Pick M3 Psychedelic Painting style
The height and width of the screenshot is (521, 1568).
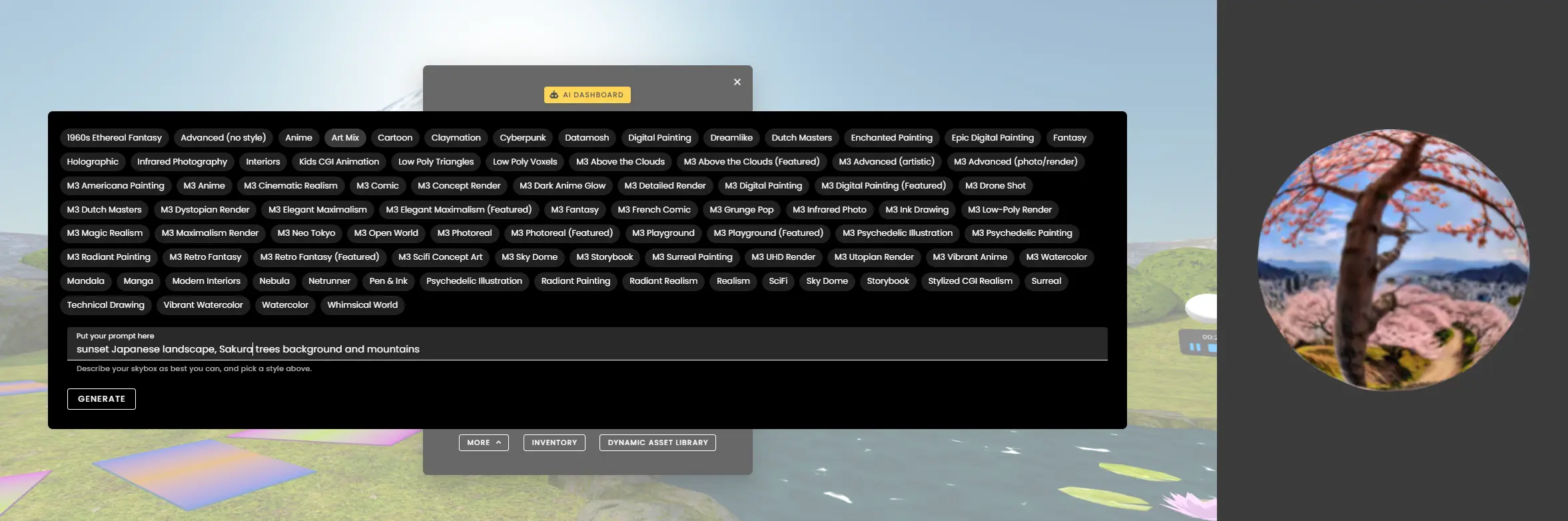[x=1022, y=233]
